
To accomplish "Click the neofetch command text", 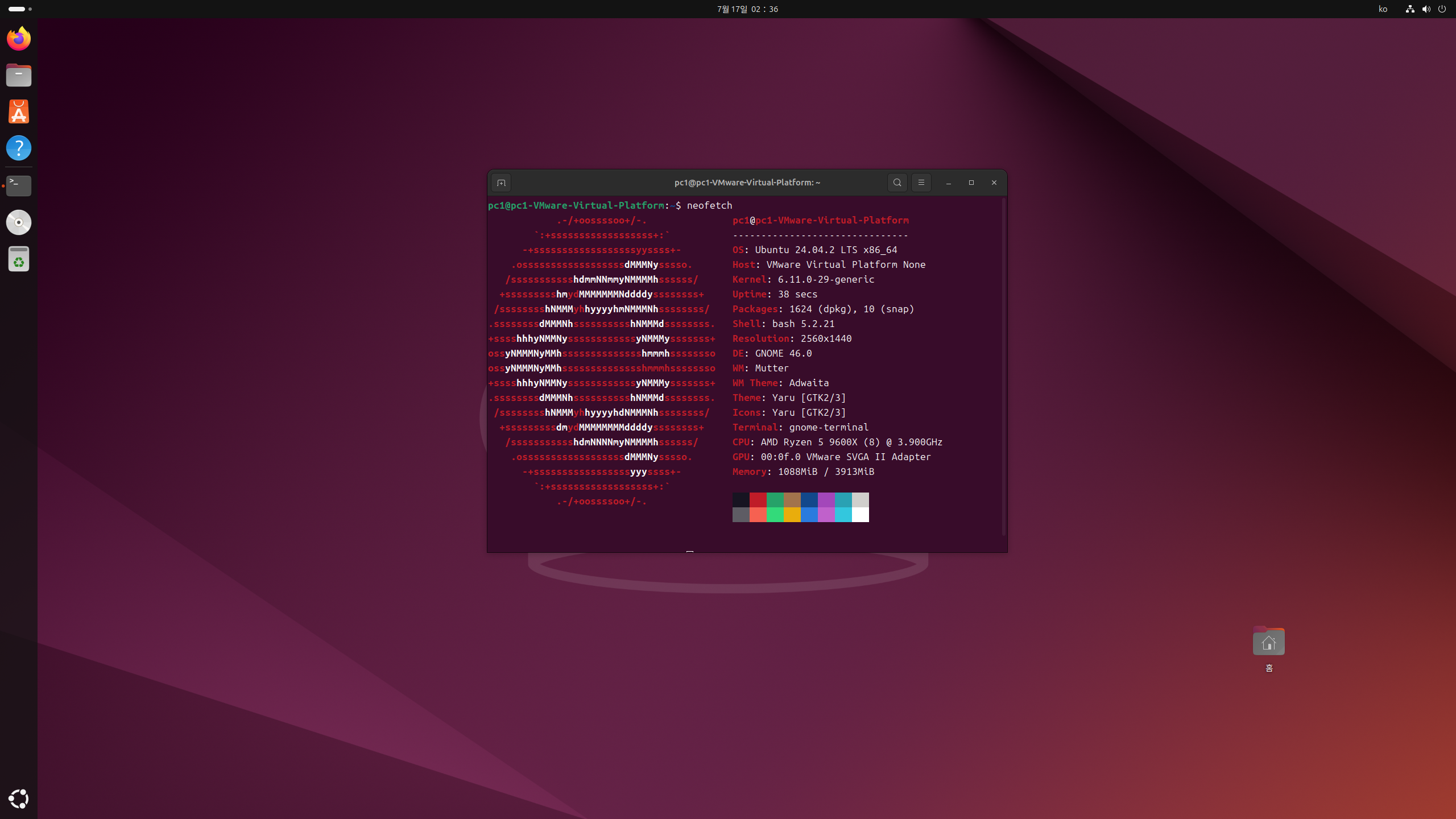I will tap(709, 205).
